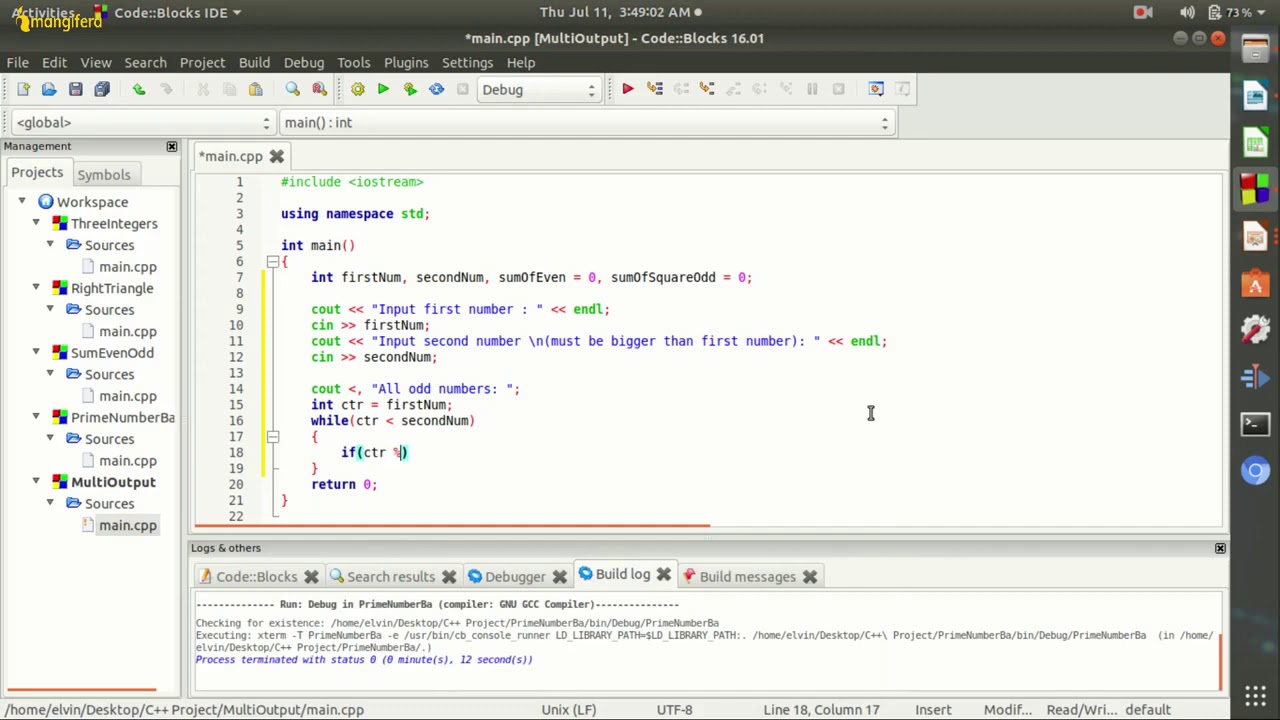The width and height of the screenshot is (1280, 720).
Task: Close the Debugger log tab
Action: pyautogui.click(x=559, y=576)
